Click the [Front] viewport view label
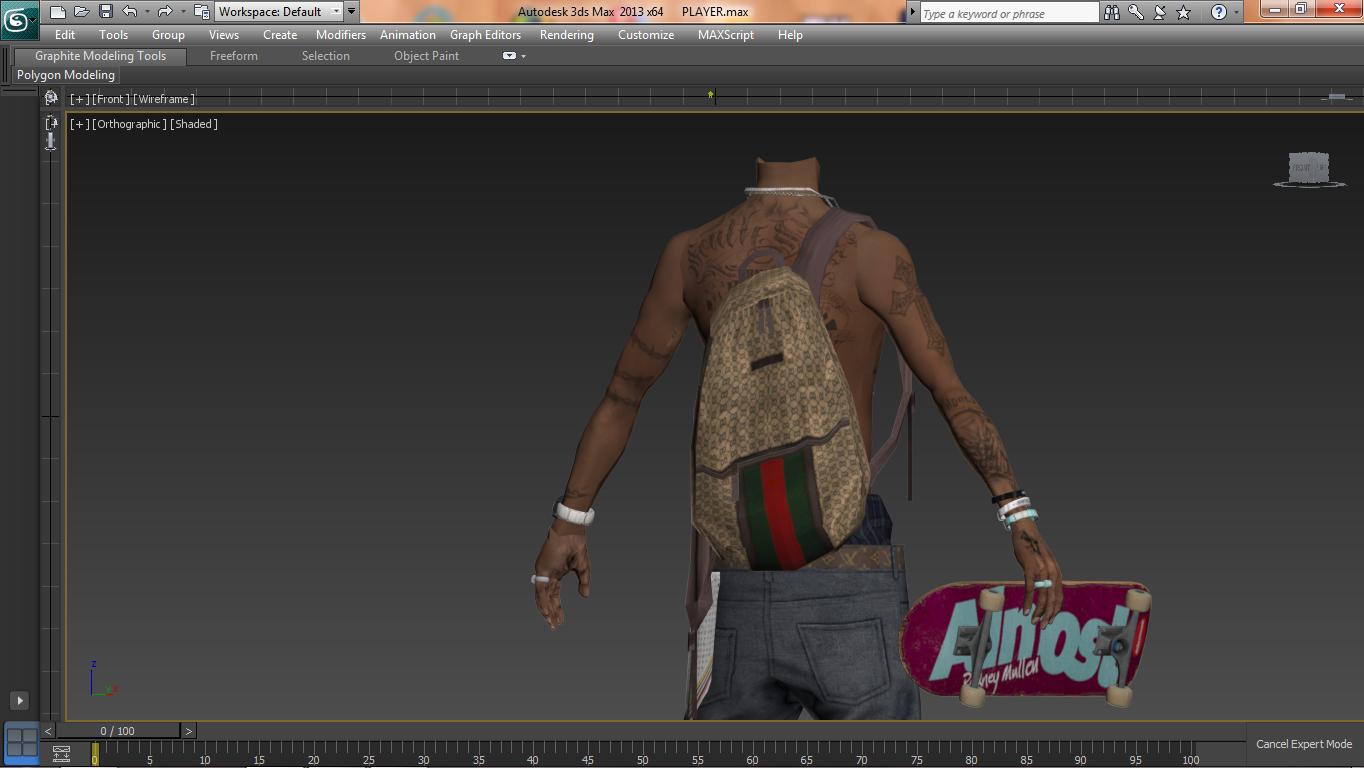The image size is (1364, 768). pyautogui.click(x=111, y=99)
